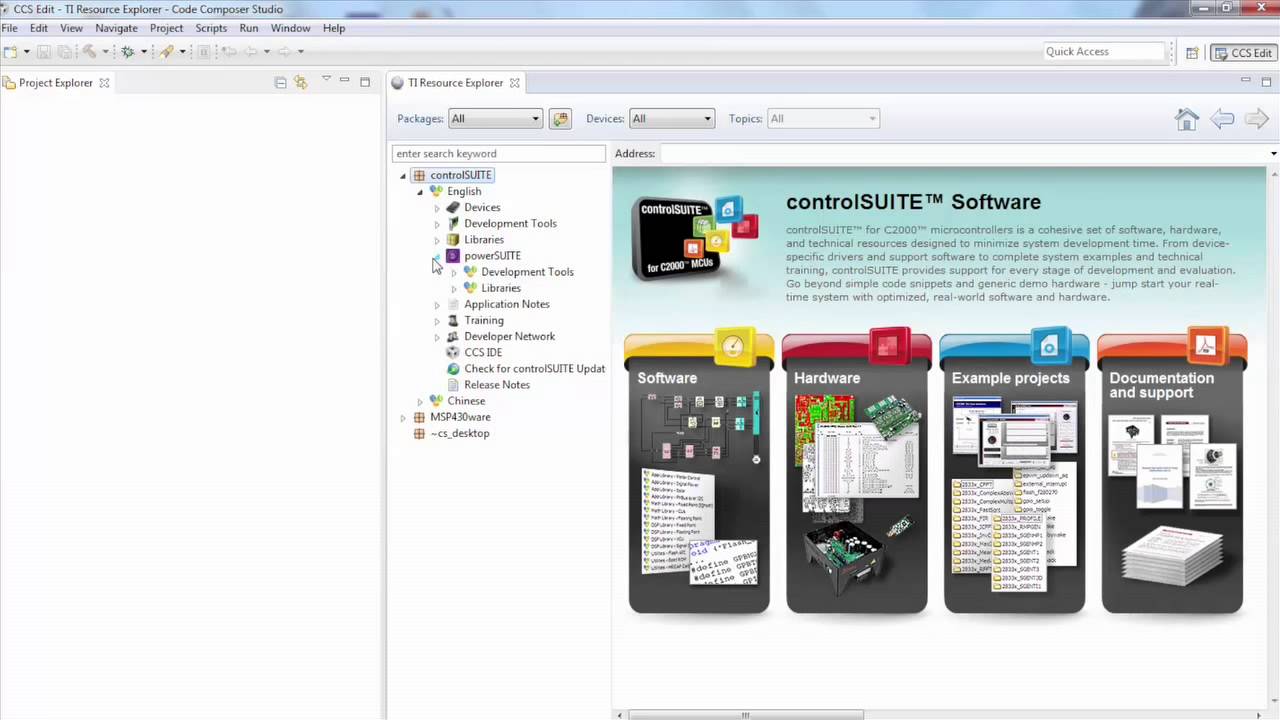Toggle Link with Editor in Project Explorer
1280x720 pixels.
(x=300, y=82)
